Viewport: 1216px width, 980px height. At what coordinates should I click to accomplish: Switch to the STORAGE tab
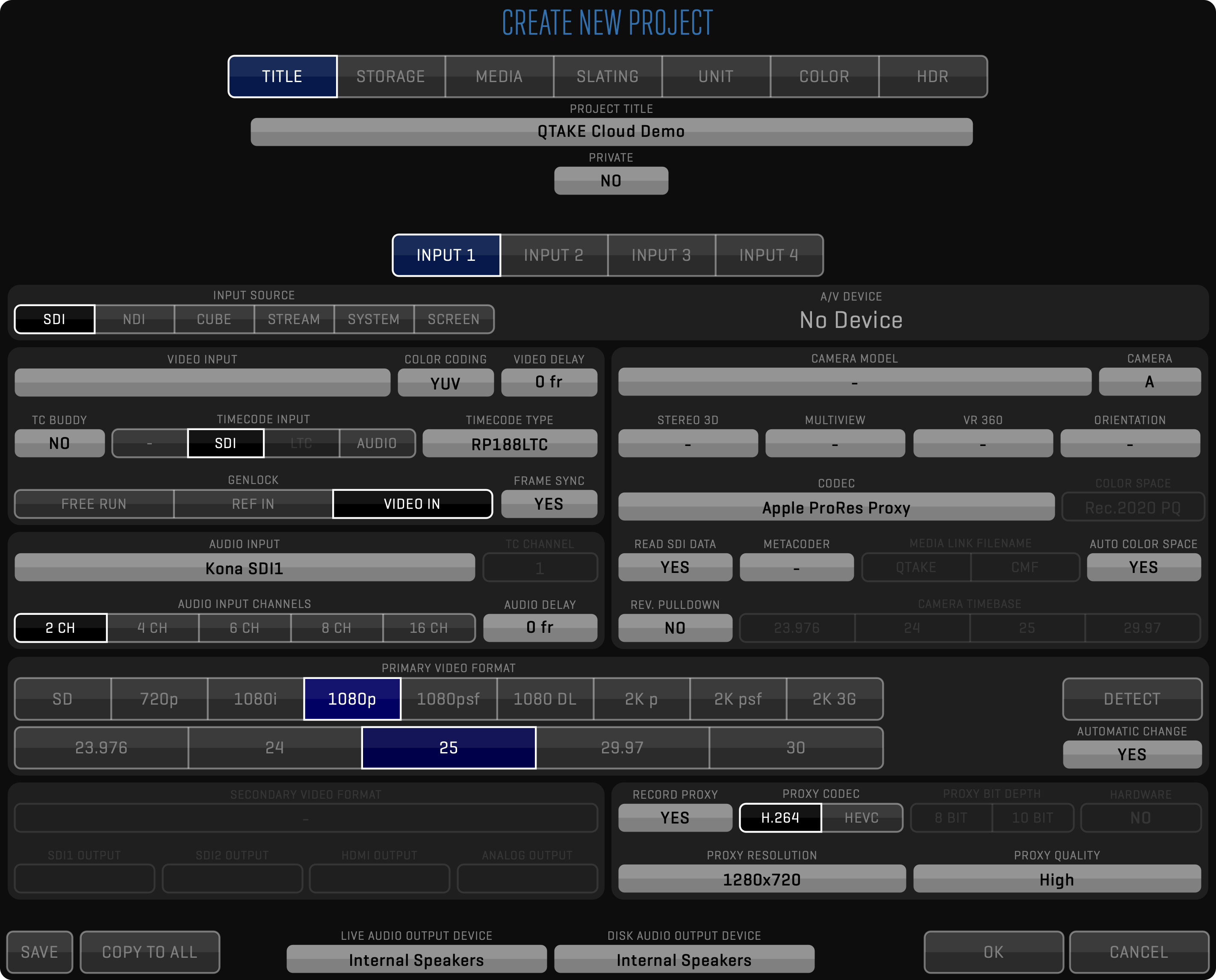391,76
